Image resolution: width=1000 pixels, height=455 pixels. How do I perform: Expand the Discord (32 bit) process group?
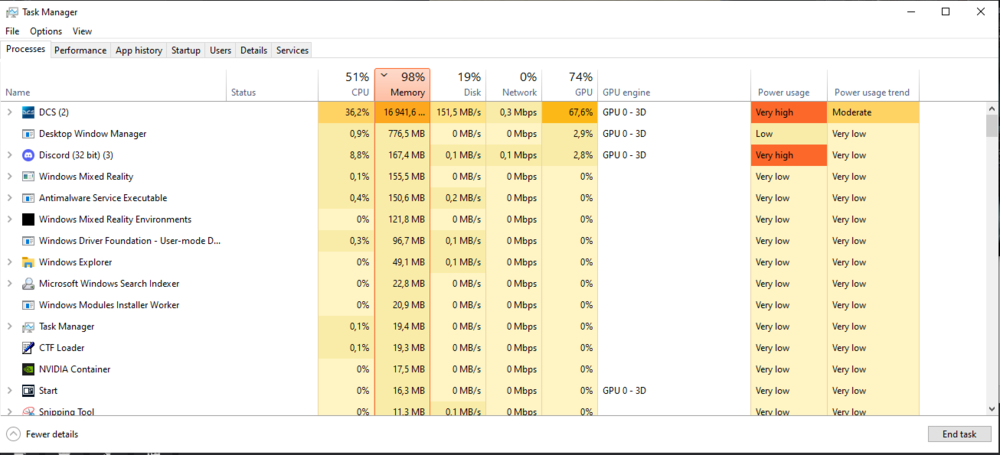click(x=10, y=155)
